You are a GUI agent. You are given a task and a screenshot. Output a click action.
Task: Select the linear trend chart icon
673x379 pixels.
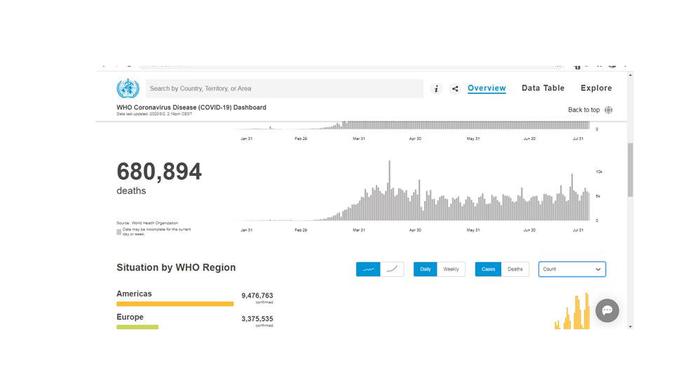tap(368, 269)
